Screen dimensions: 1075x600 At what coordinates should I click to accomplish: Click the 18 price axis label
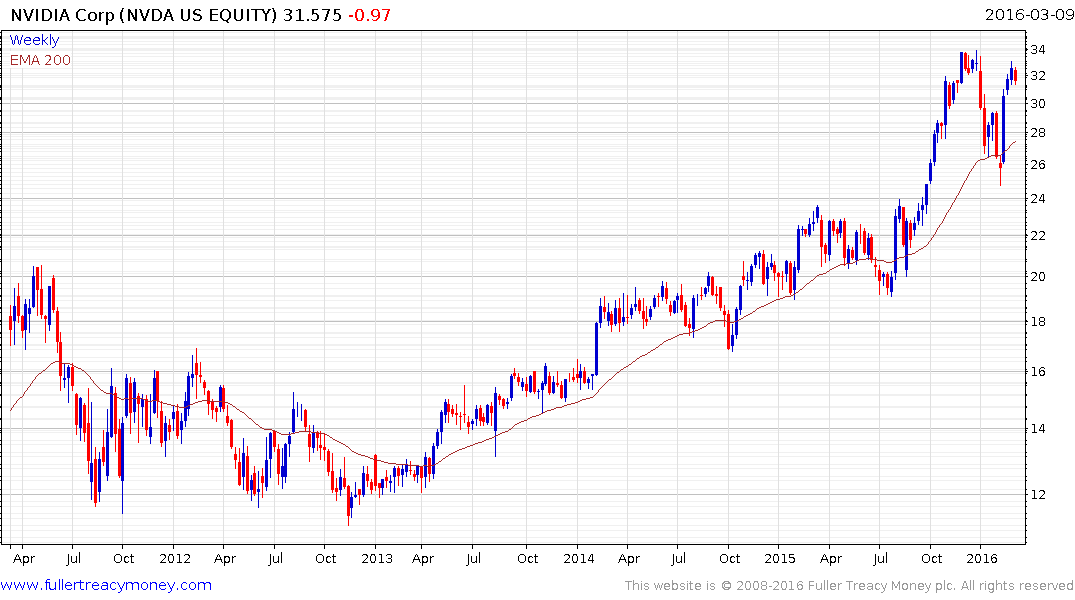1037,322
